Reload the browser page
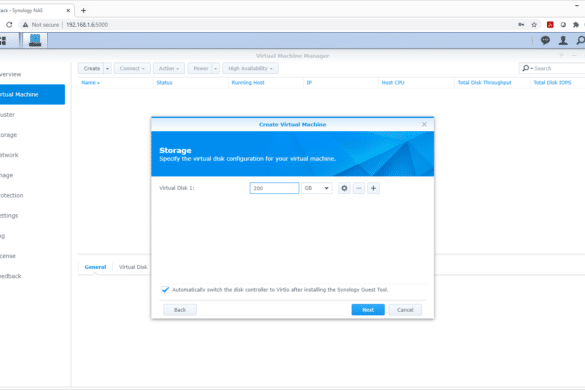The width and height of the screenshot is (585, 390). pyautogui.click(x=9, y=25)
